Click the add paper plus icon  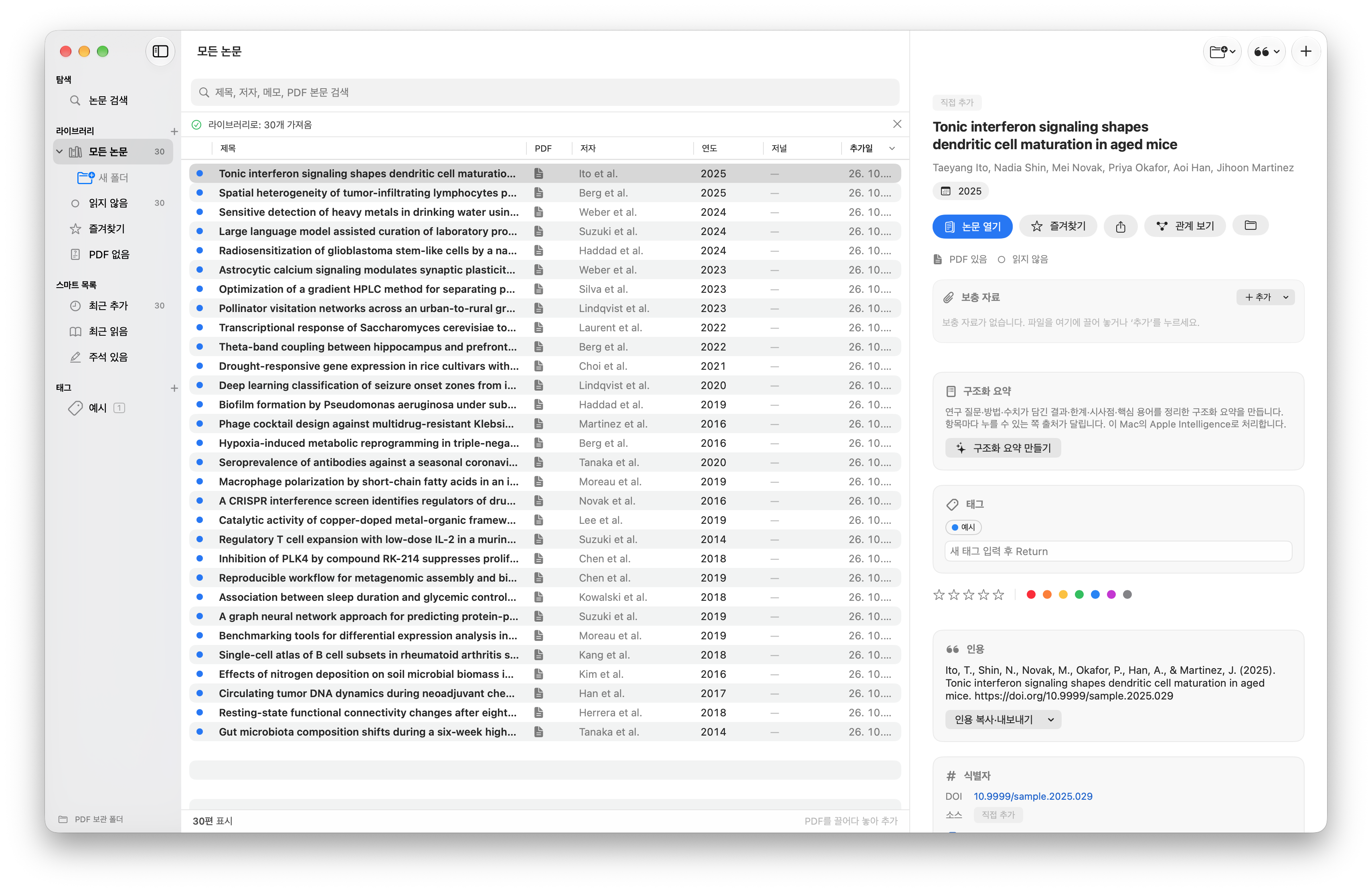pyautogui.click(x=1306, y=51)
